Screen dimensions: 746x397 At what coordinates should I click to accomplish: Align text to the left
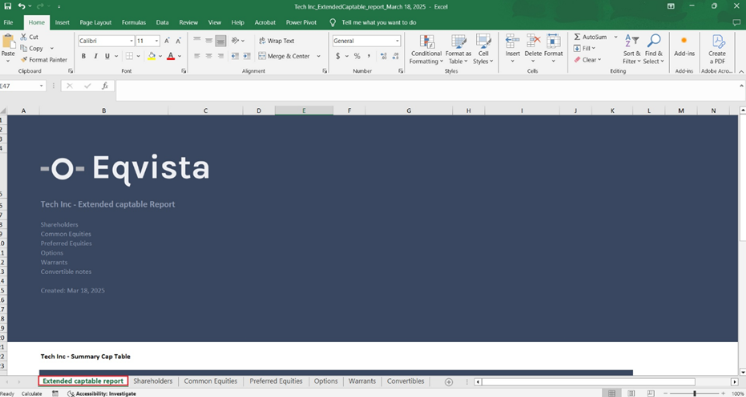coord(197,56)
